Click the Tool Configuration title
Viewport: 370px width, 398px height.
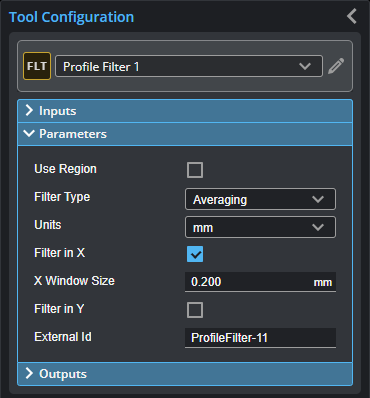(x=71, y=17)
